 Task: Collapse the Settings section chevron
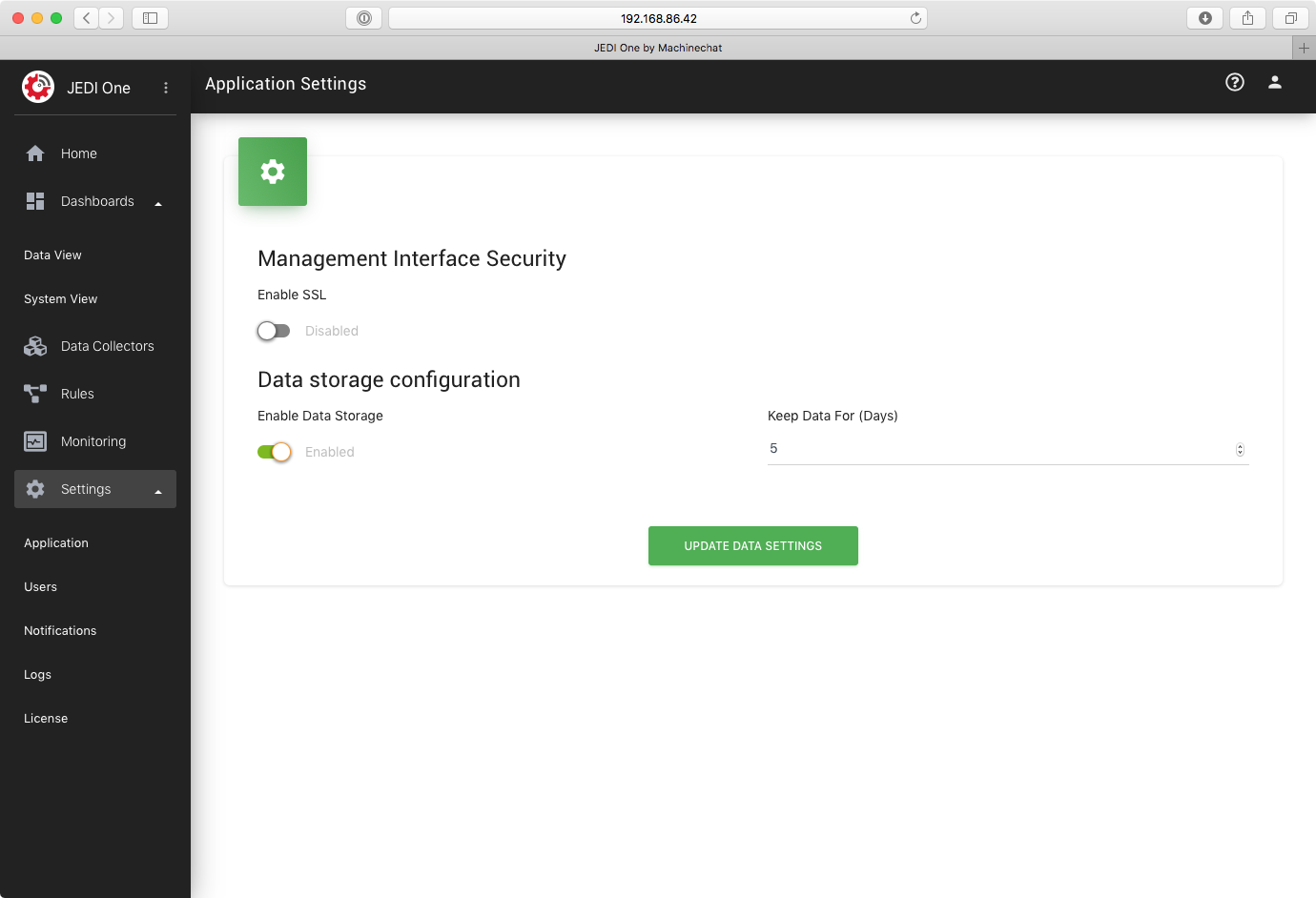[x=158, y=489]
